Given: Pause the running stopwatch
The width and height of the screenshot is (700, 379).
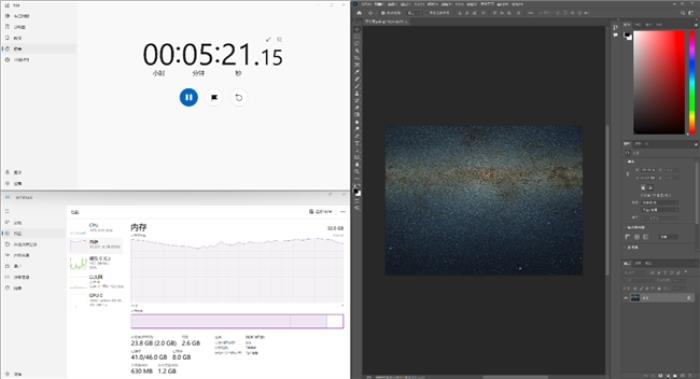Looking at the screenshot, I should click(188, 97).
